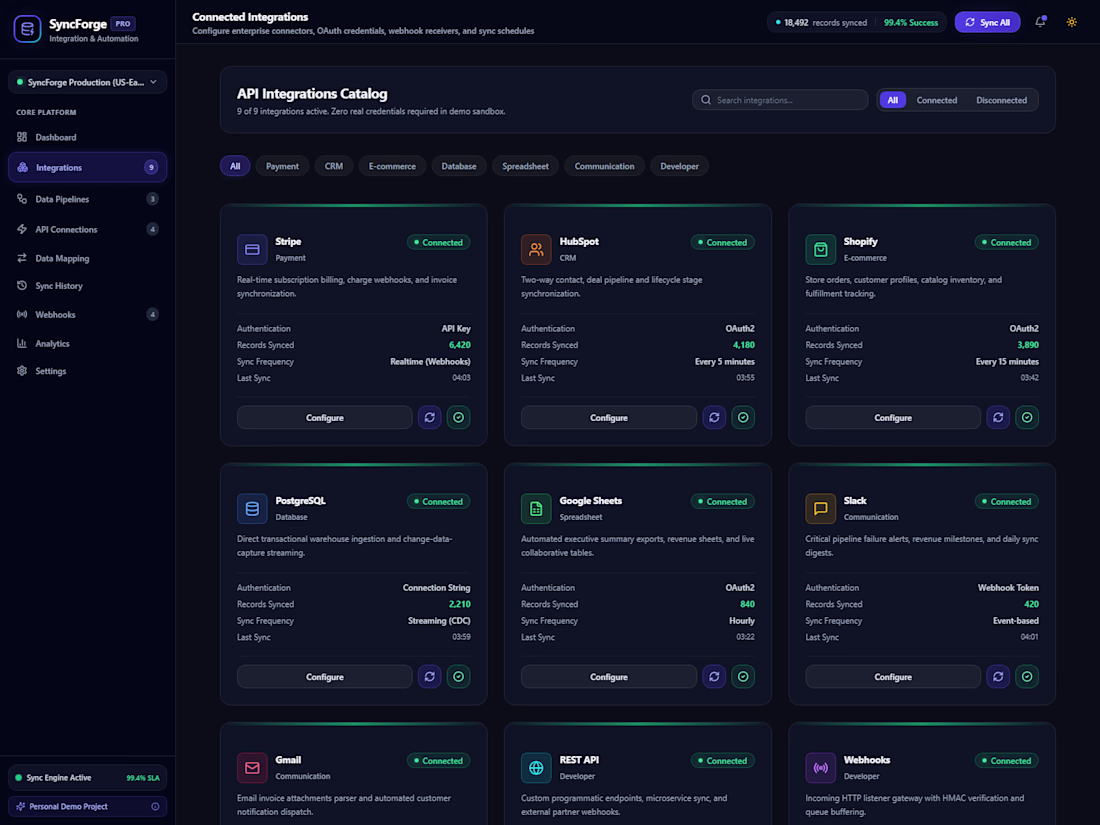Configure the PostgreSQL integration

(x=325, y=677)
